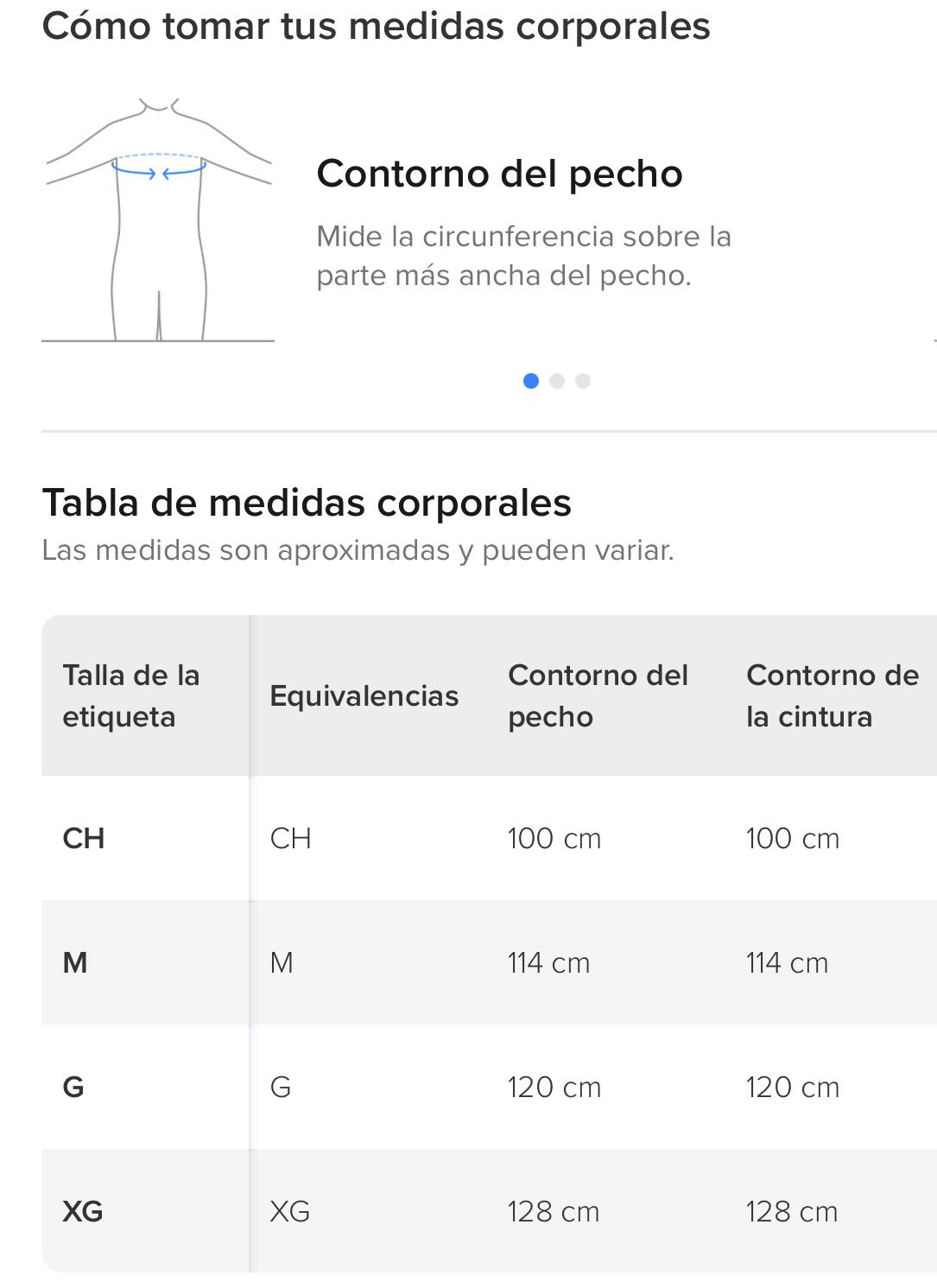This screenshot has height=1288, width=937.
Task: Tap the 'Tabla de medidas corporales' heading
Action: pyautogui.click(x=307, y=503)
